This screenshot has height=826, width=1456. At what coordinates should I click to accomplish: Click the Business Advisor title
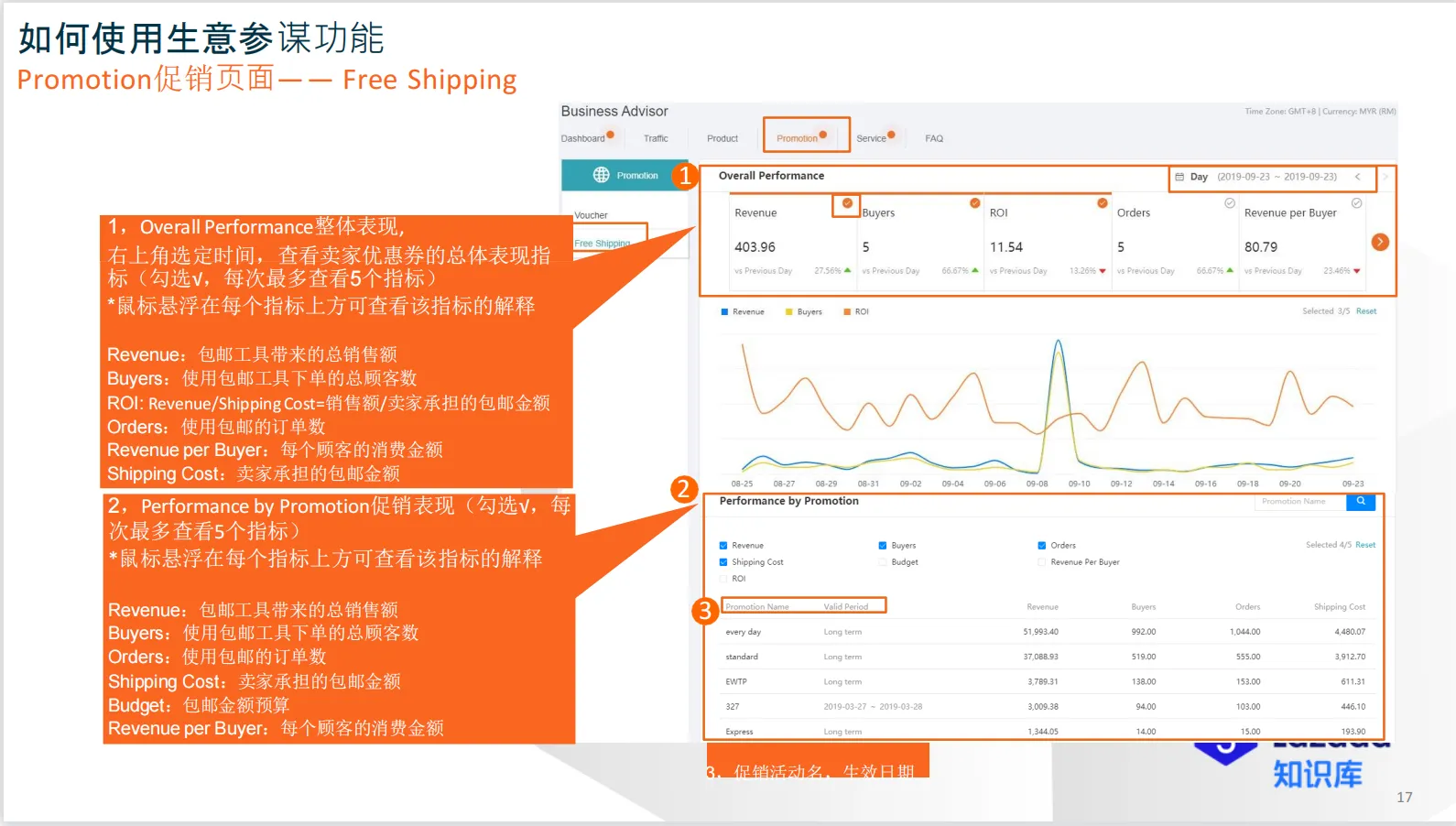coord(614,111)
